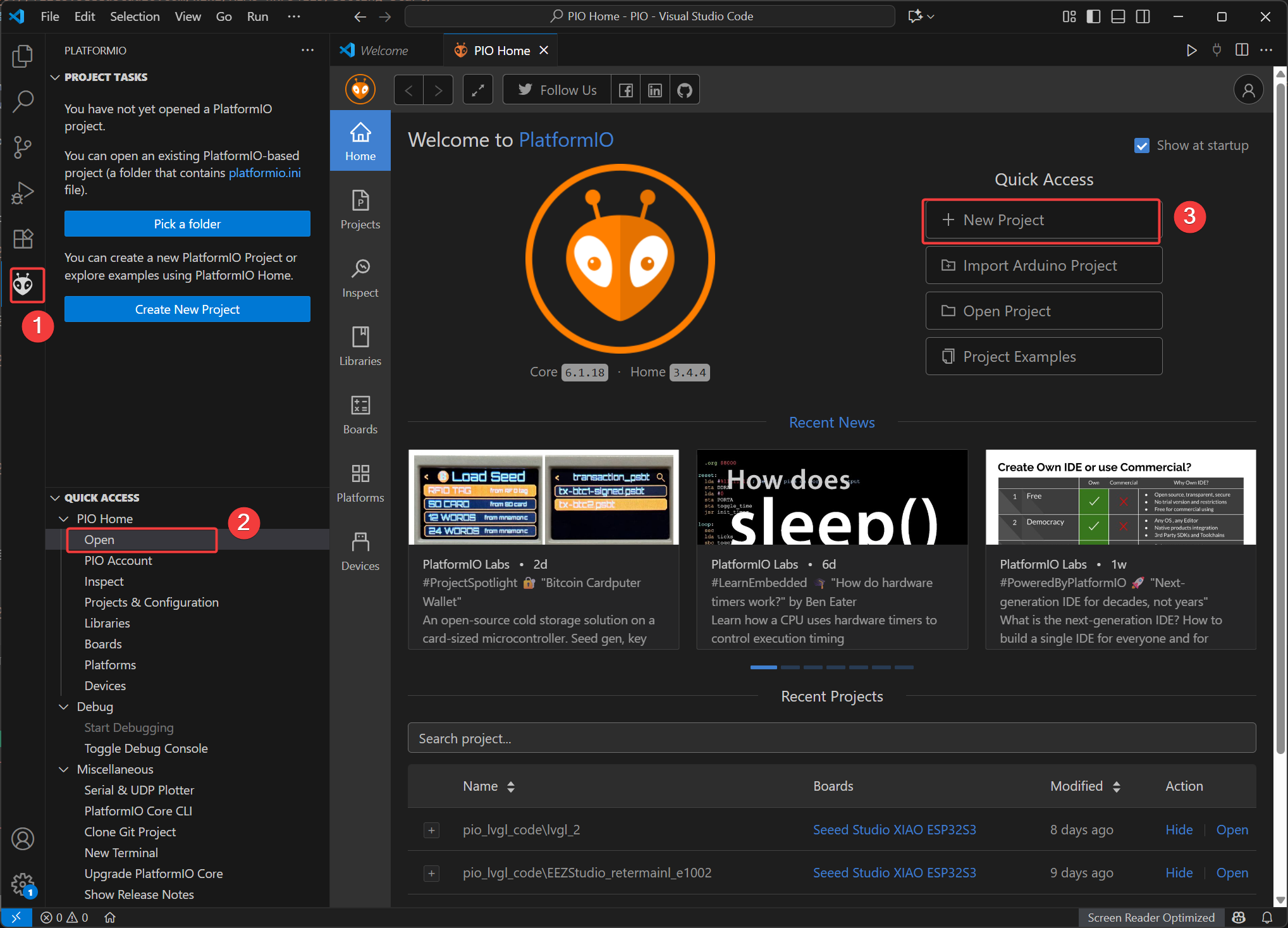
Task: Click the platformio.ini link
Action: (264, 173)
